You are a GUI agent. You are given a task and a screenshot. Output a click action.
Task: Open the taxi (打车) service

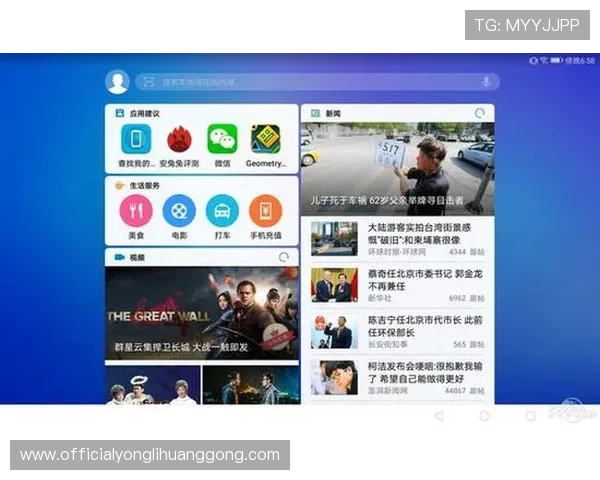tap(222, 211)
